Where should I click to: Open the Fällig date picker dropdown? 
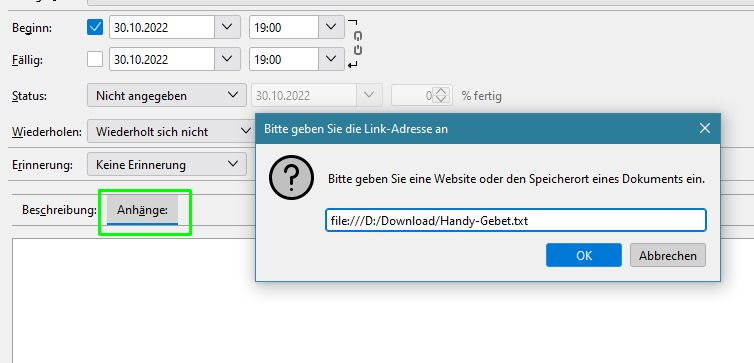pyautogui.click(x=227, y=59)
